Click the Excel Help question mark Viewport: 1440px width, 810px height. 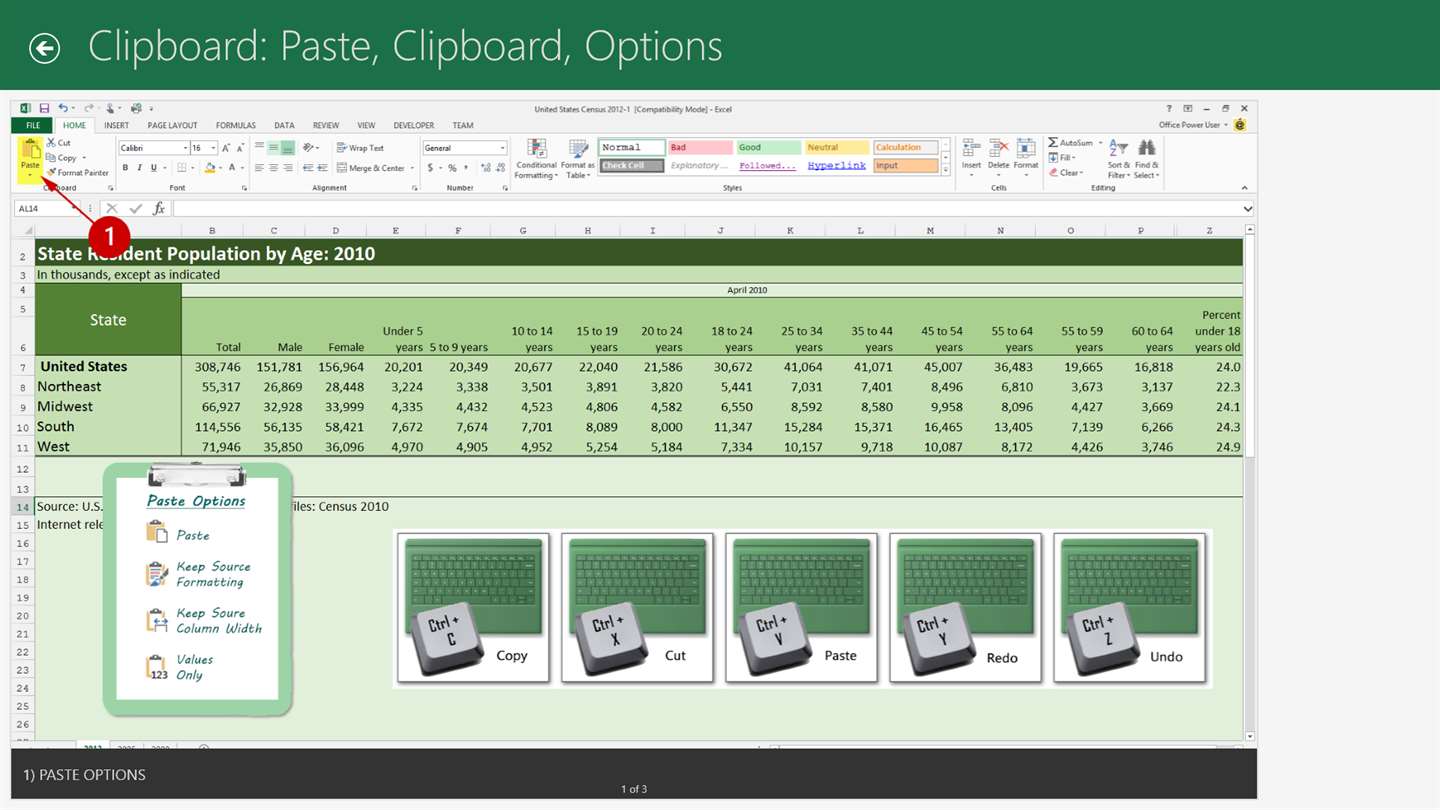pos(1169,108)
